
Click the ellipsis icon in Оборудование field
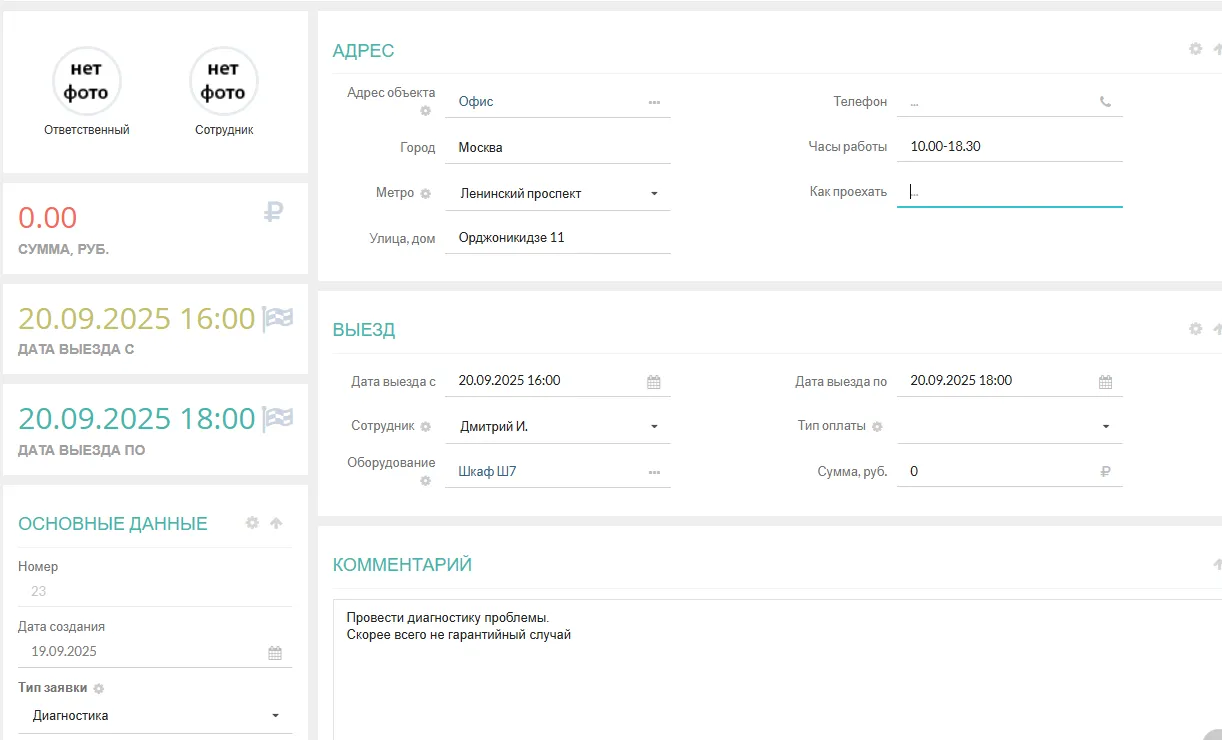pos(654,472)
